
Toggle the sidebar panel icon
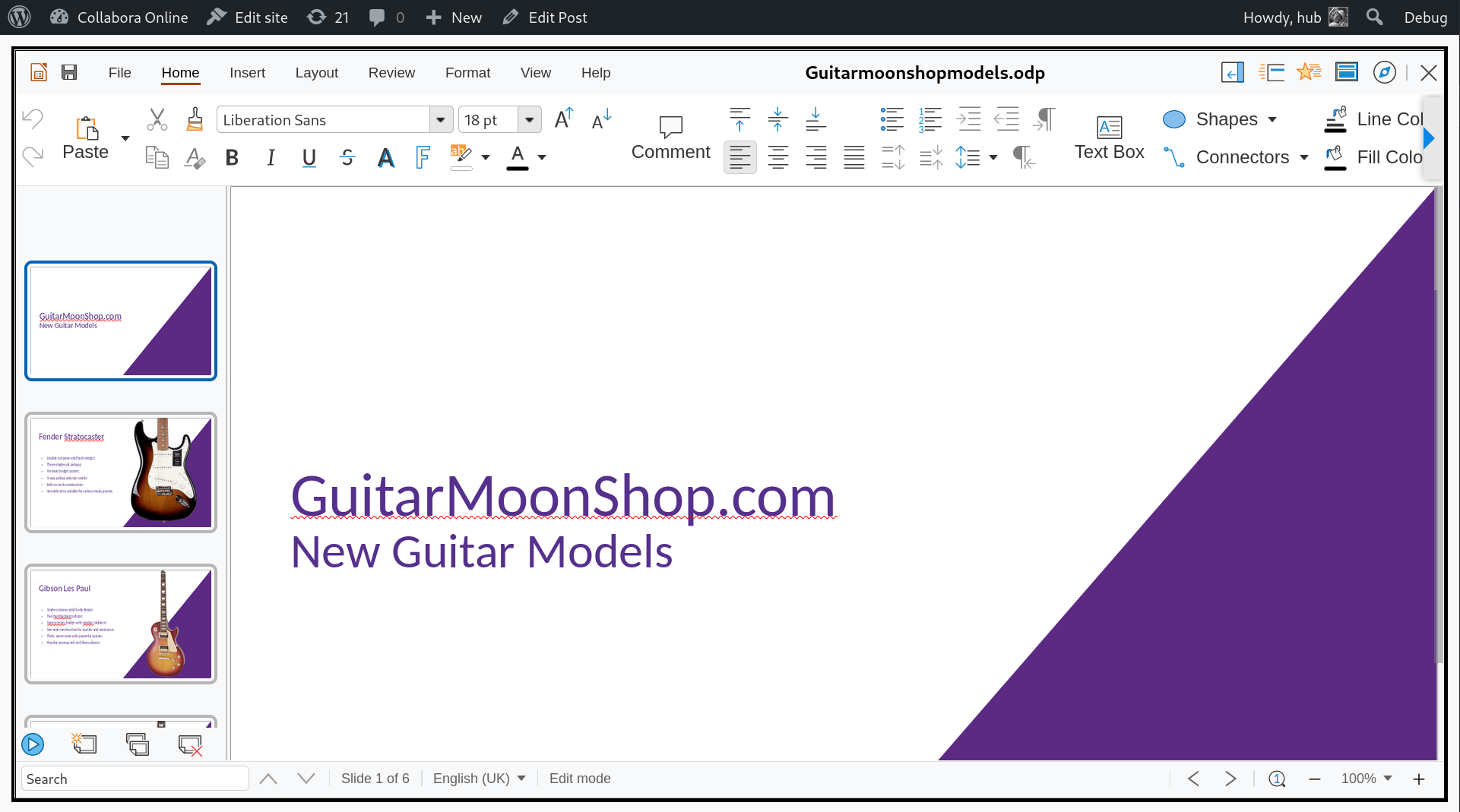(x=1233, y=73)
